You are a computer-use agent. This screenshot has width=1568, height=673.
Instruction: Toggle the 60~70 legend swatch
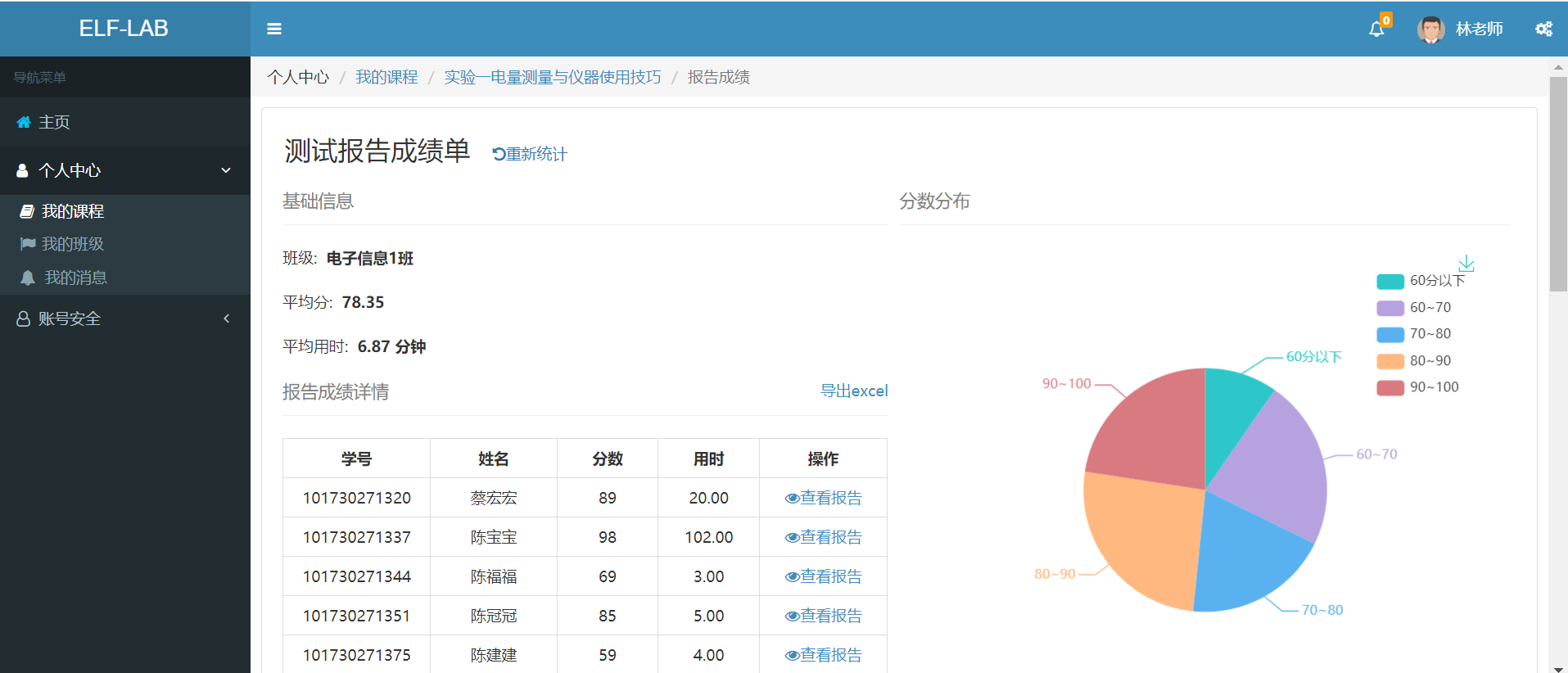tap(1390, 308)
